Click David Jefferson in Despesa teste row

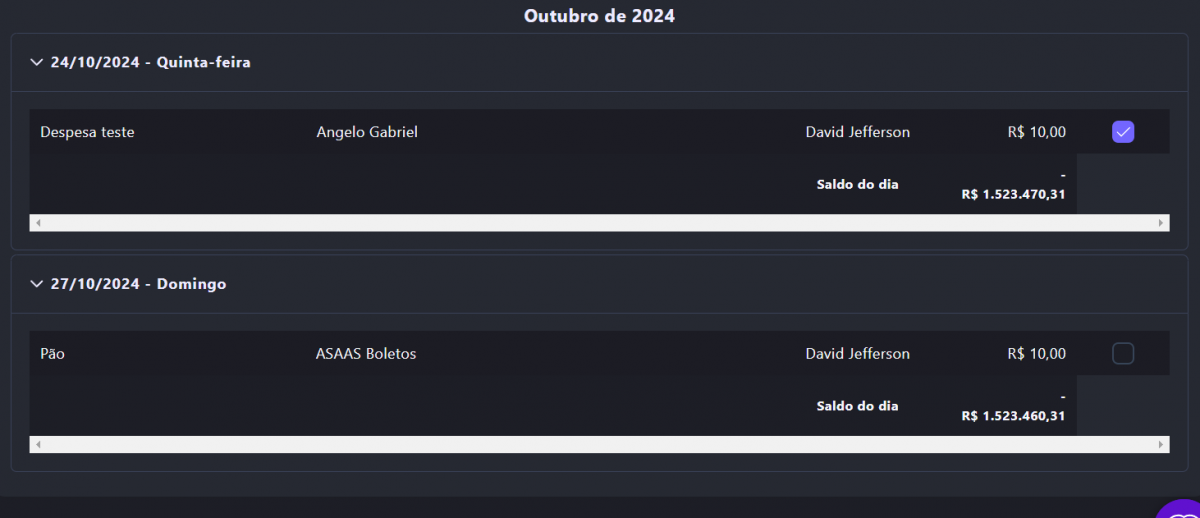pyautogui.click(x=857, y=132)
